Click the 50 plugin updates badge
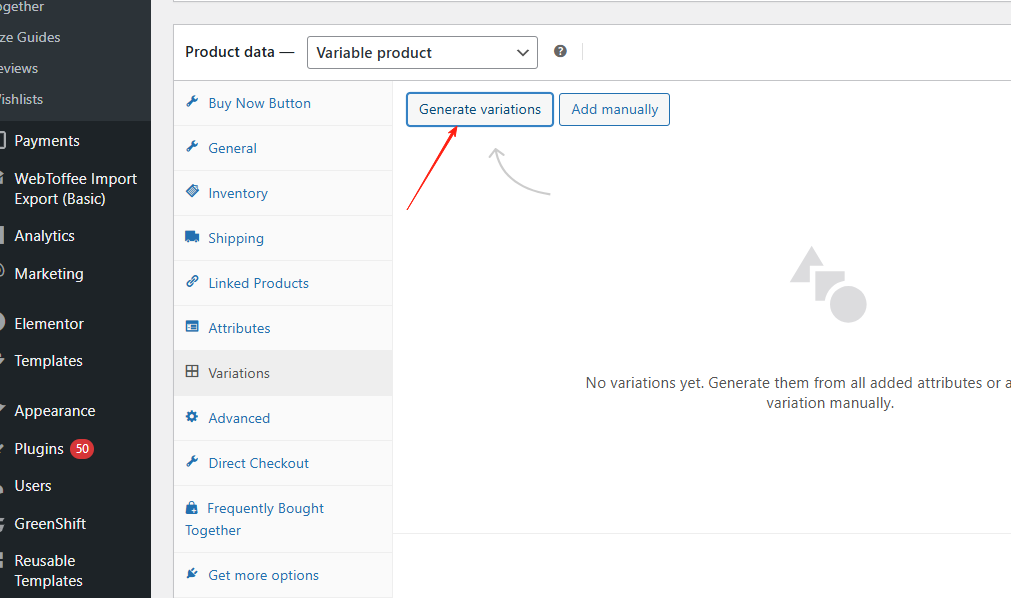This screenshot has width=1011, height=598. point(82,449)
